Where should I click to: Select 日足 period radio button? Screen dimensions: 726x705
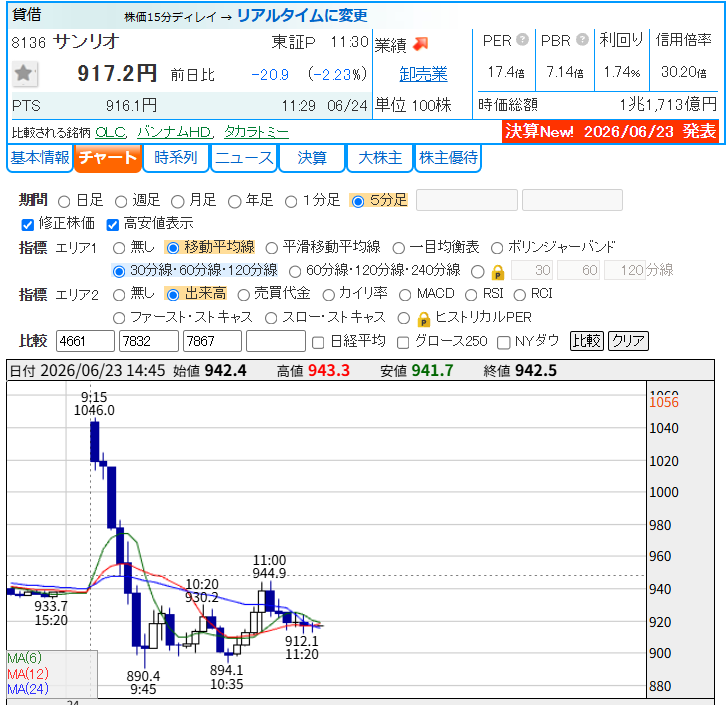(64, 202)
